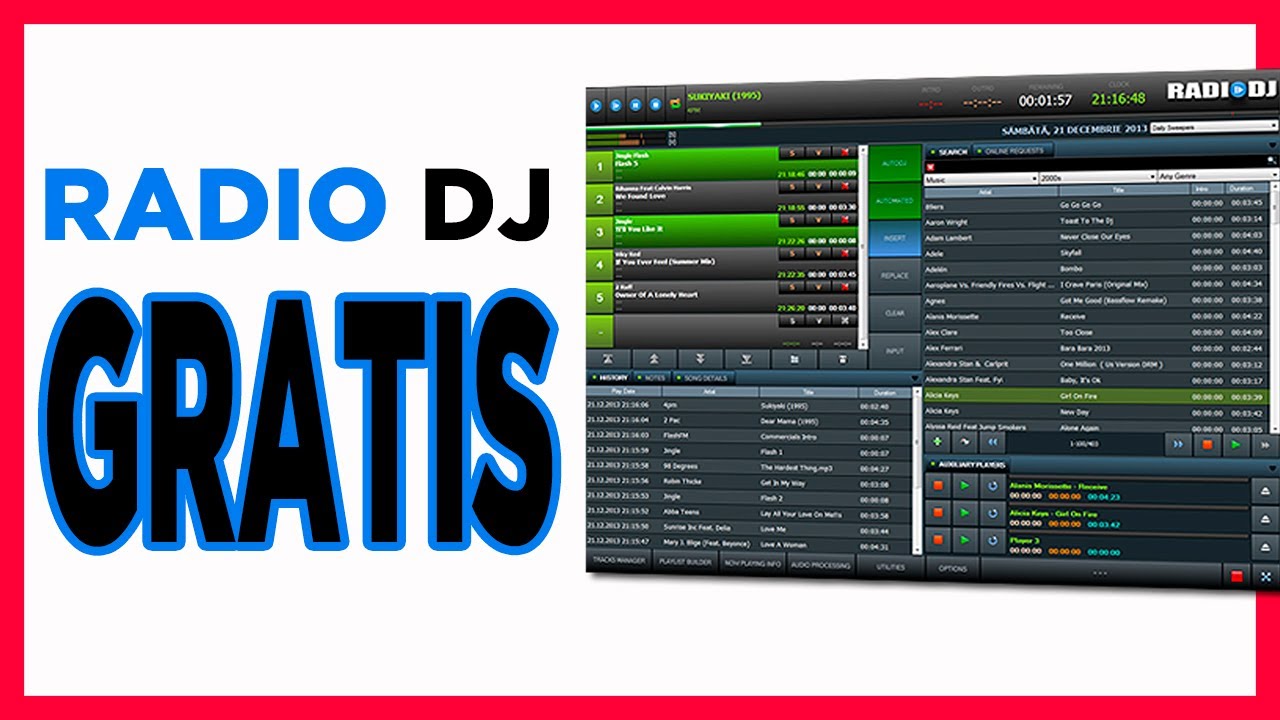The image size is (1280, 720).
Task: Move selected playlist track up one position
Action: (x=655, y=358)
